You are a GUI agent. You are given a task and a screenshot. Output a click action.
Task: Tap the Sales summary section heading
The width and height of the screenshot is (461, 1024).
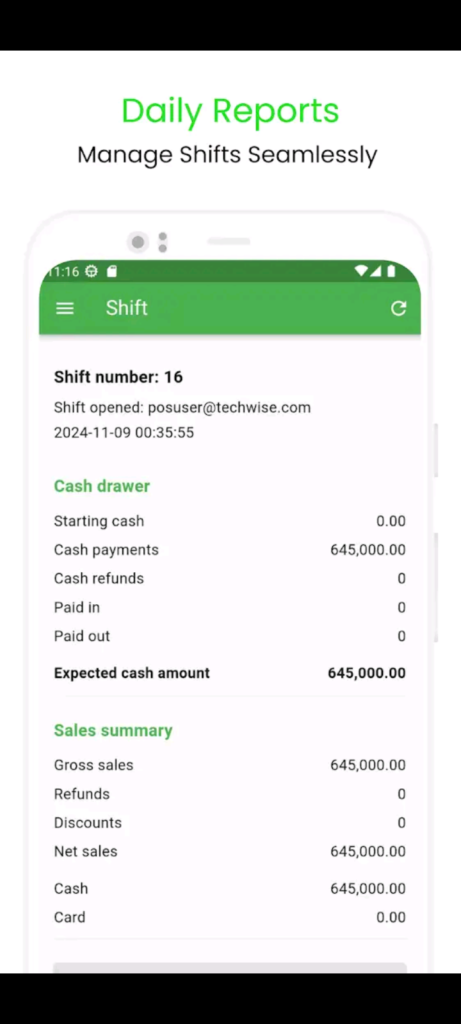coord(113,730)
